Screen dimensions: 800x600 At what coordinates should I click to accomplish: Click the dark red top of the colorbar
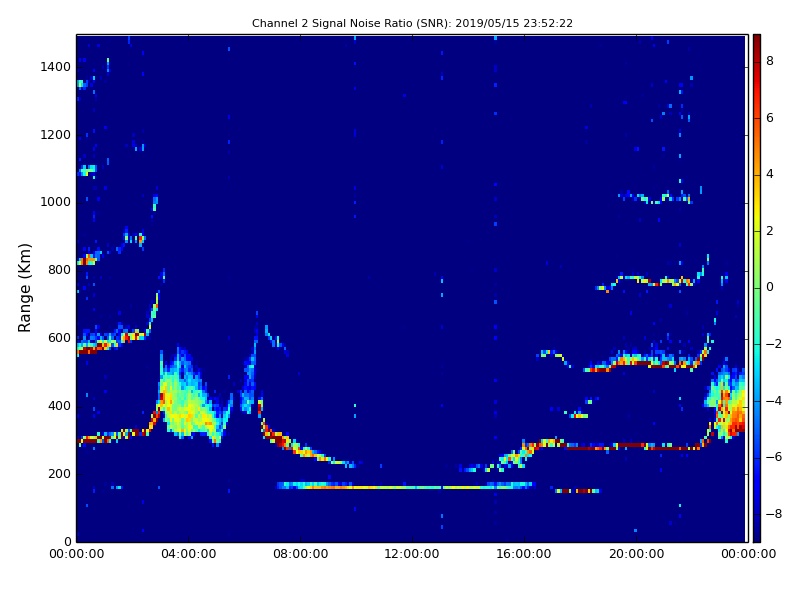[x=757, y=41]
